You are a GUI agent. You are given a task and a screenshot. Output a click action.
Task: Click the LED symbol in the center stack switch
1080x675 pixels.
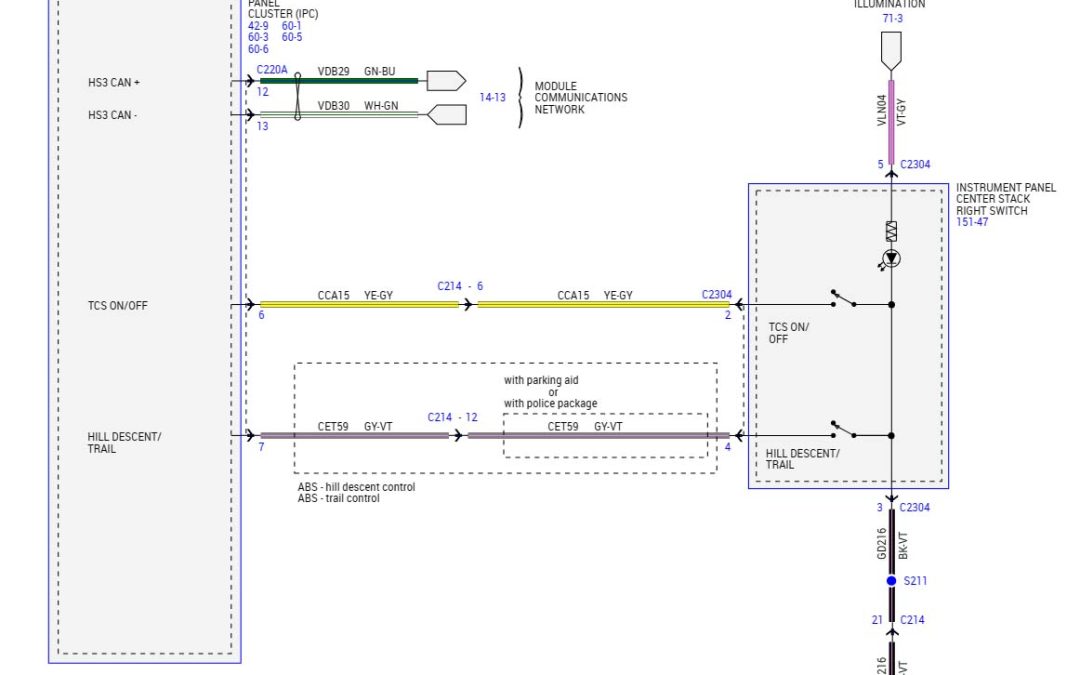pos(891,259)
